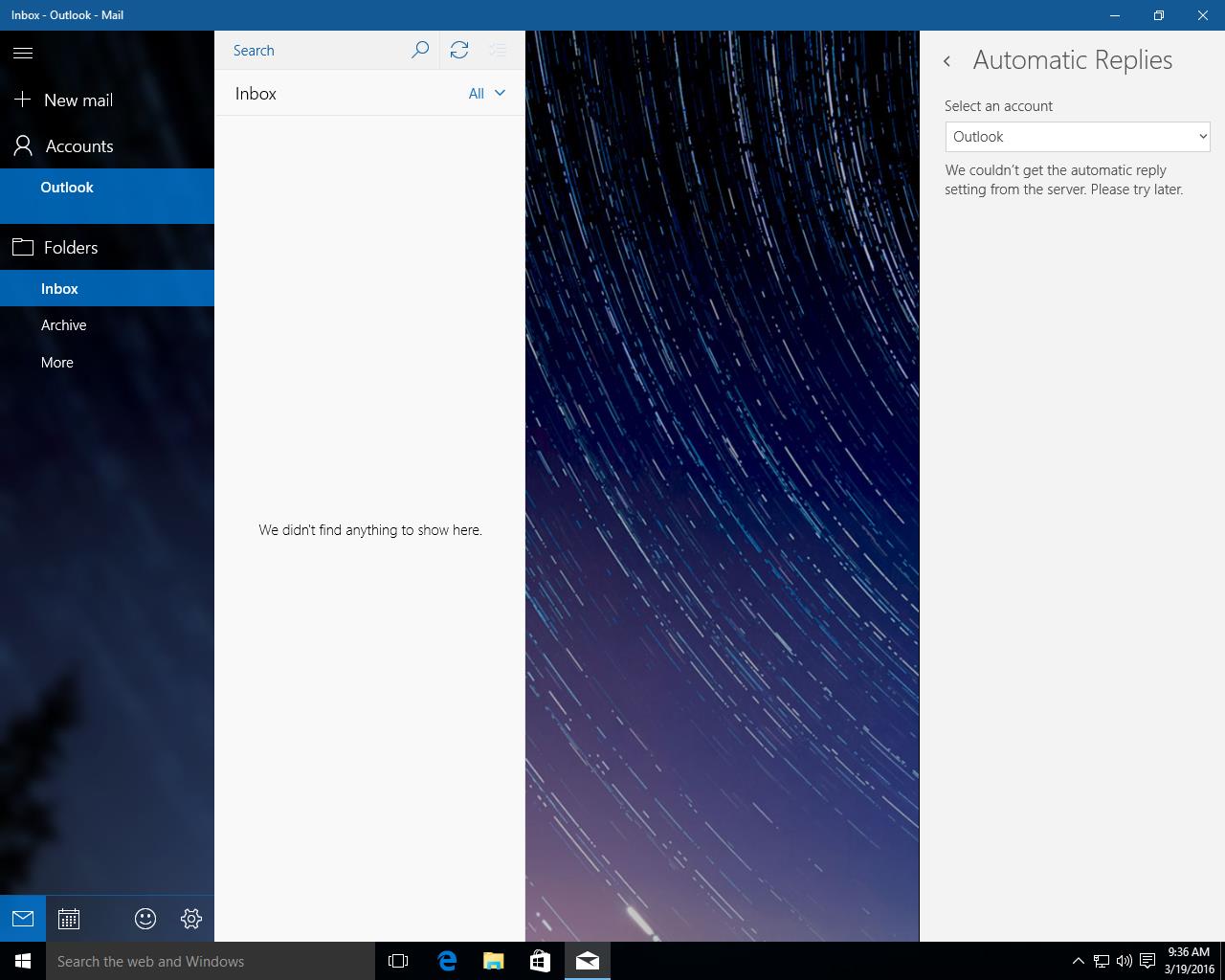Click the Inbox heading above message list

[256, 94]
